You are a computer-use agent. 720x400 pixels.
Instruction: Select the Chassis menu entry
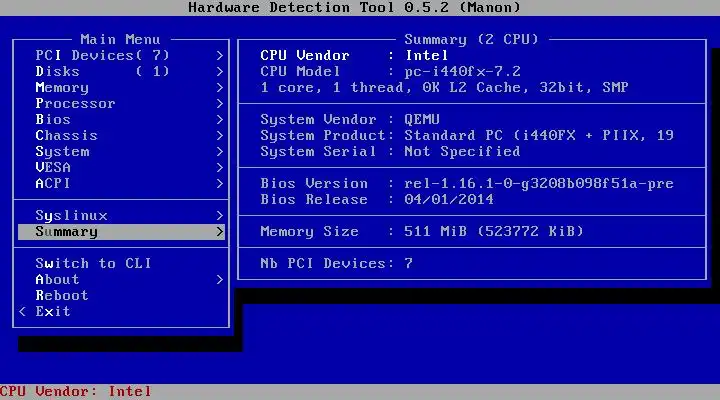[121, 135]
